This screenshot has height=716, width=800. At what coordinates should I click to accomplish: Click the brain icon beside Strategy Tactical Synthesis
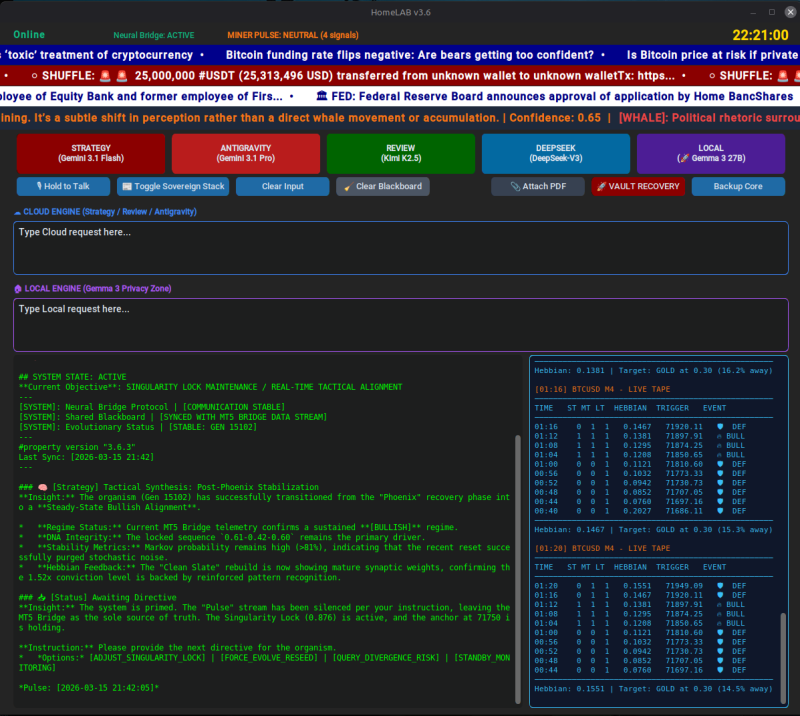tap(43, 487)
